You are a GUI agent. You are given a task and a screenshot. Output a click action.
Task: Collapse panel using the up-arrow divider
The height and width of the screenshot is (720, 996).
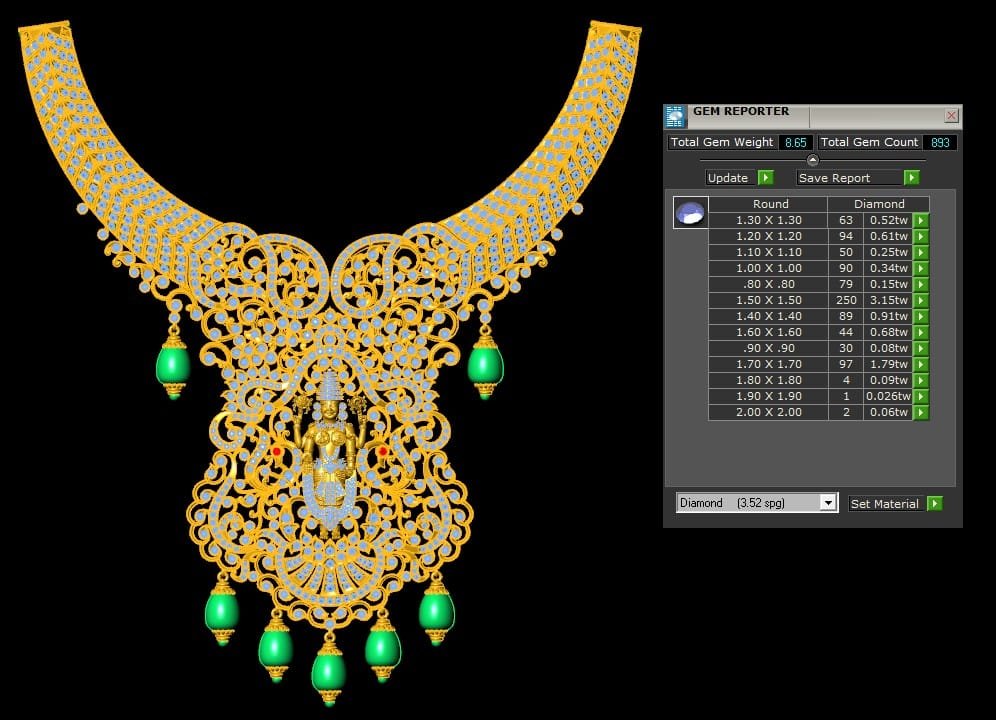pos(812,160)
